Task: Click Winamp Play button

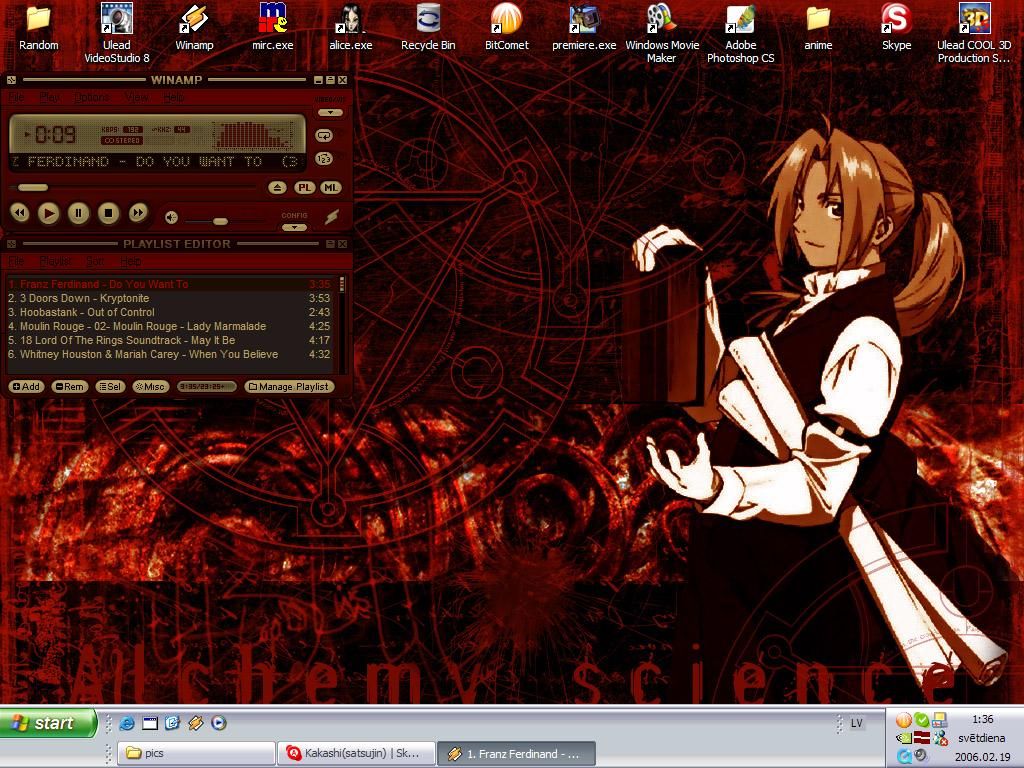Action: tap(48, 213)
